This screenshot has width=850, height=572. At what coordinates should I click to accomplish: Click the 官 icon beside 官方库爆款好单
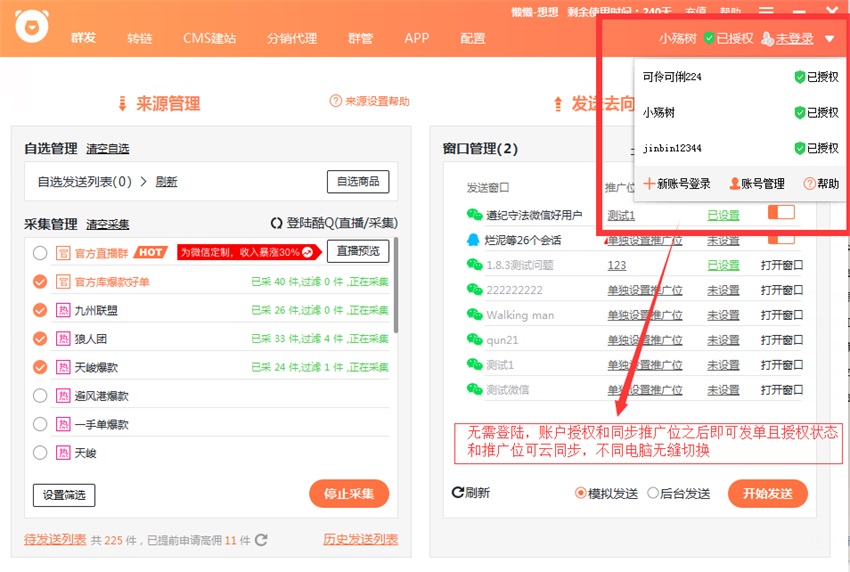click(x=63, y=281)
